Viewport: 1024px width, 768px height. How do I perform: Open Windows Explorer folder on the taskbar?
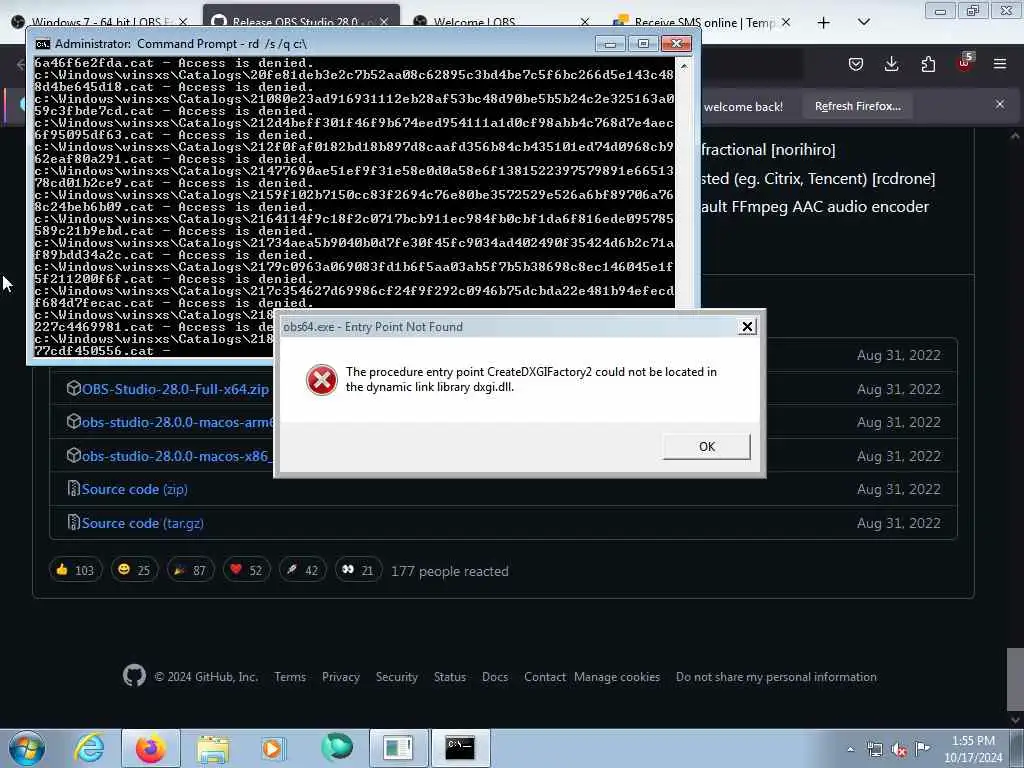[213, 748]
